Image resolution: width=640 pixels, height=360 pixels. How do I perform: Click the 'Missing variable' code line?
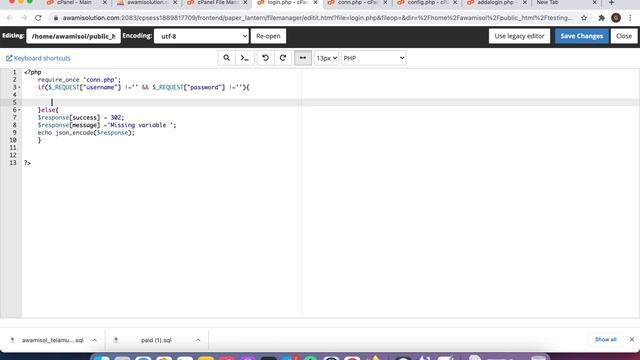pos(107,125)
